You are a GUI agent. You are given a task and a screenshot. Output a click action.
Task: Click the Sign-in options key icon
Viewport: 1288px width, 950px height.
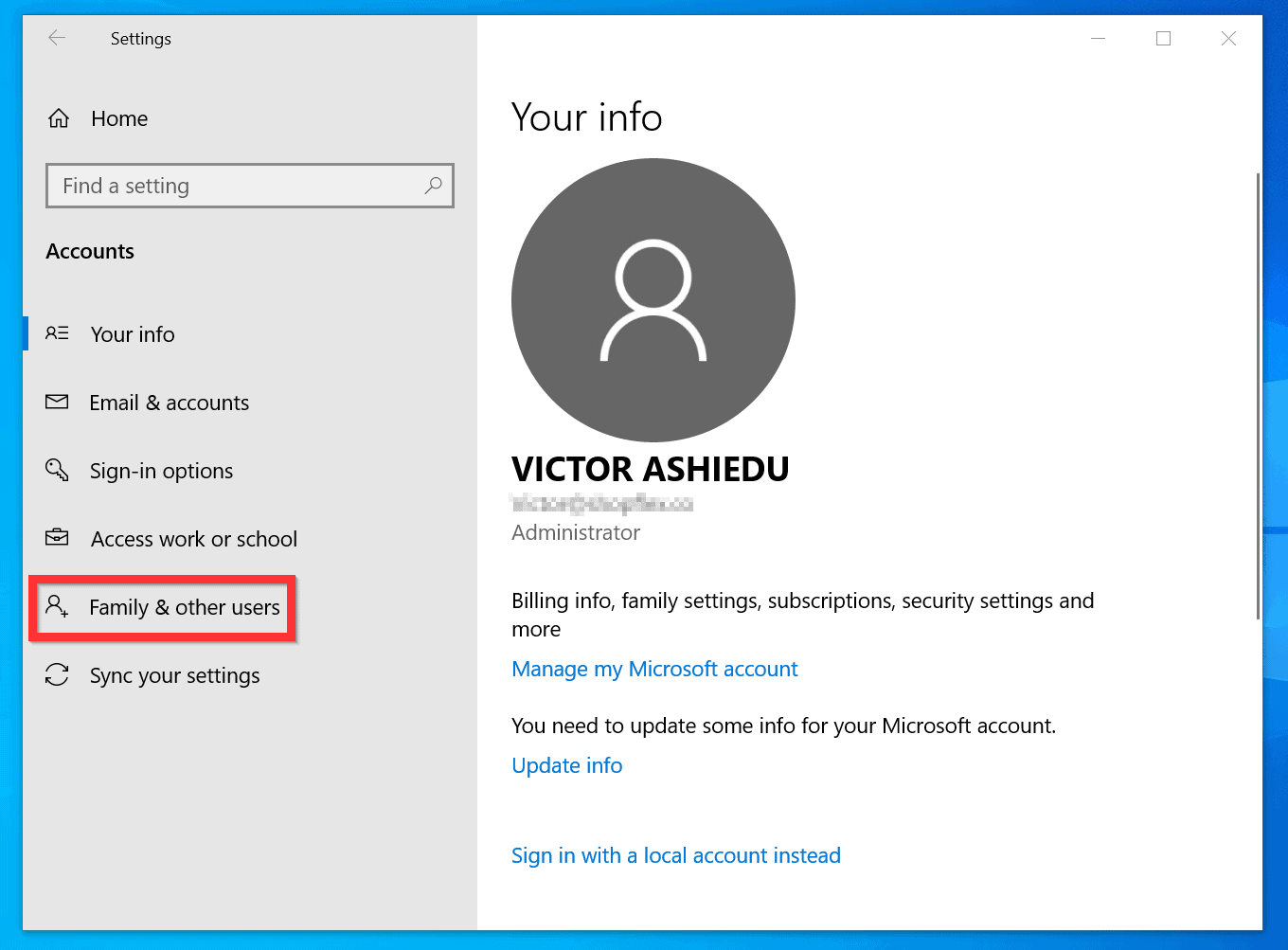(x=57, y=470)
